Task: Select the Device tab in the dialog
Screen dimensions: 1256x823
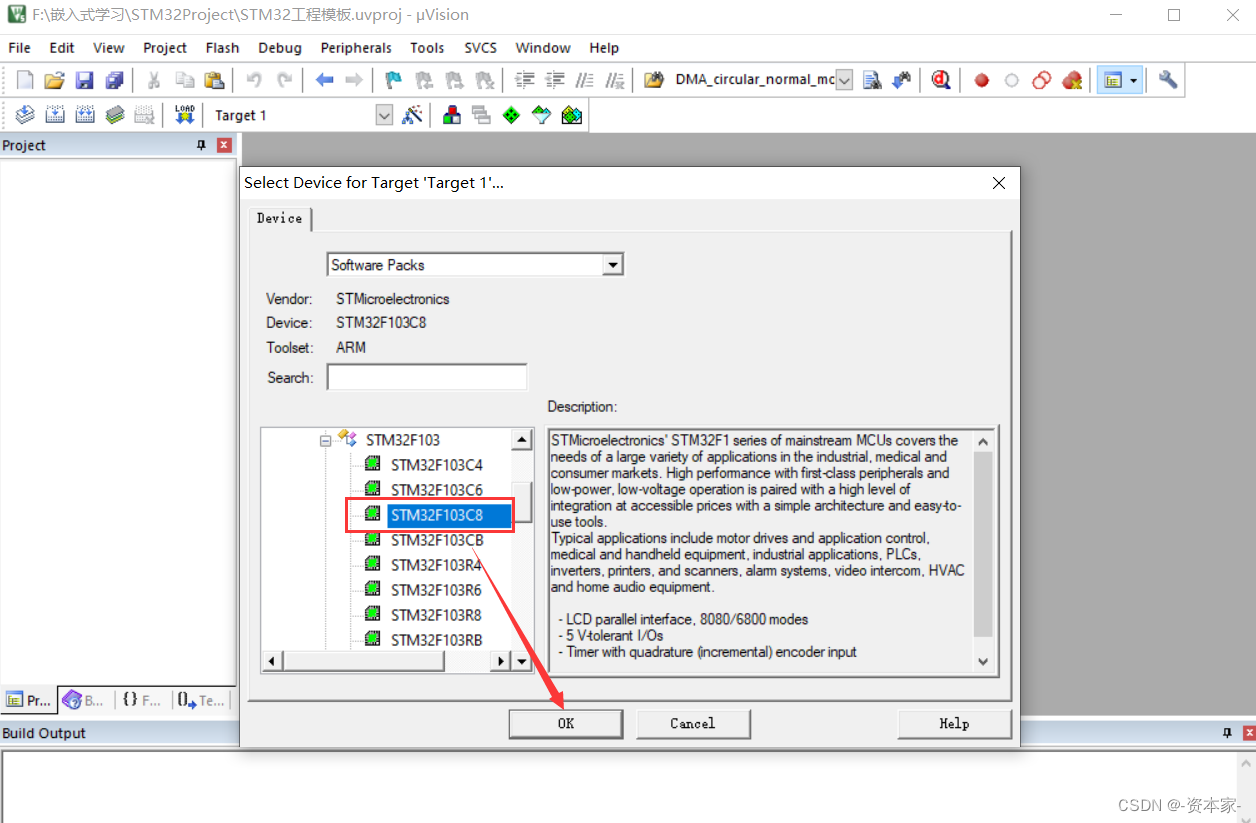Action: pos(280,218)
